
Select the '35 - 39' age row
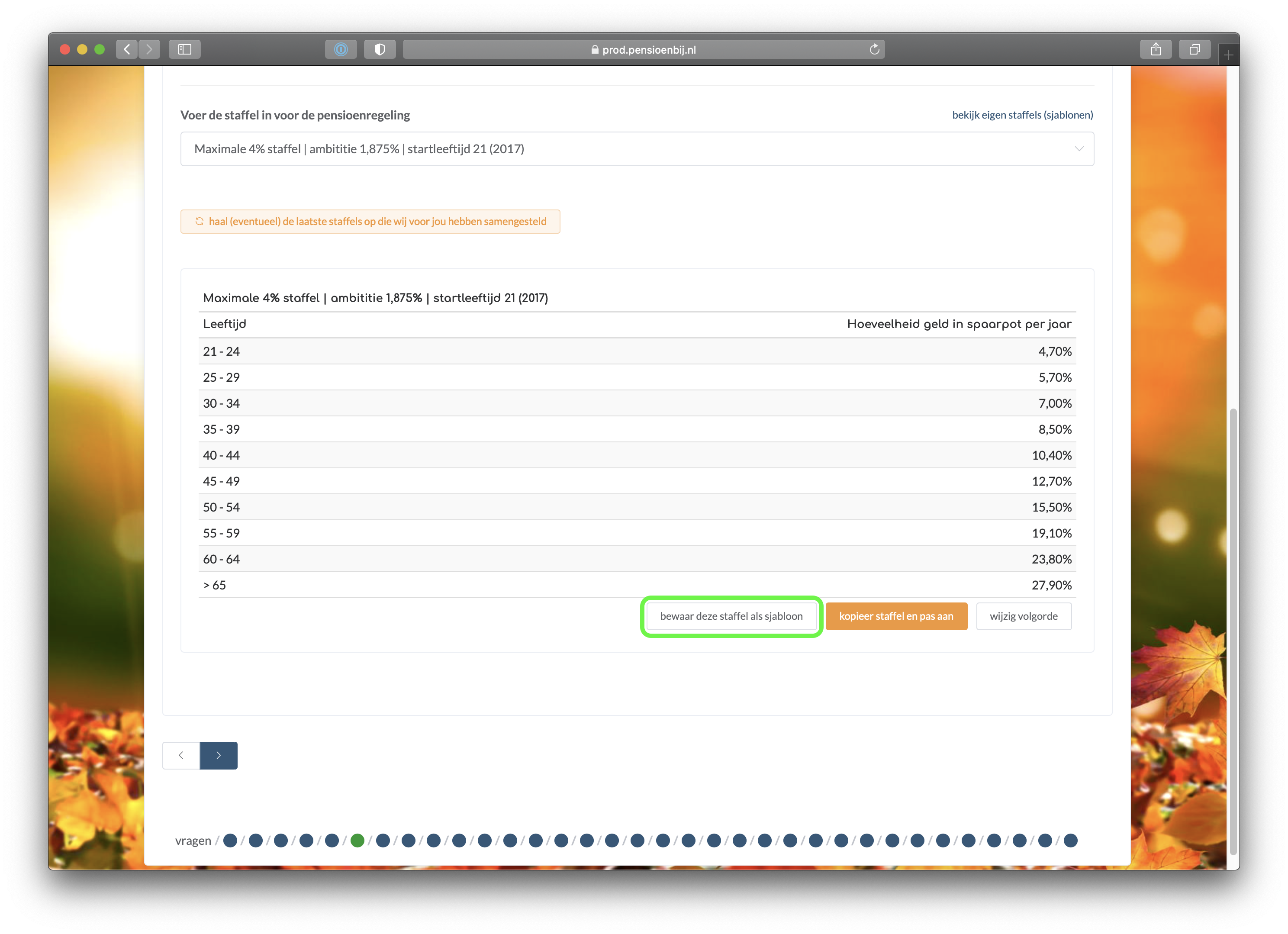tap(637, 429)
